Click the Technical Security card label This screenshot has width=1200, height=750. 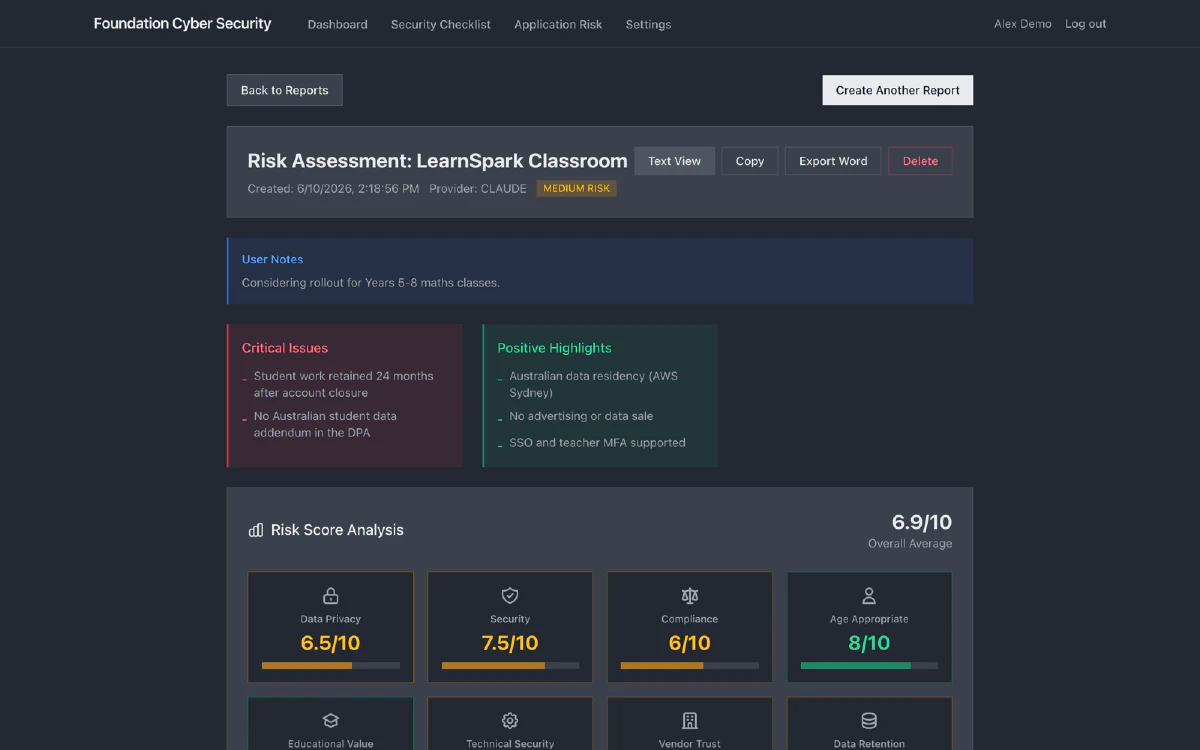pyautogui.click(x=510, y=744)
